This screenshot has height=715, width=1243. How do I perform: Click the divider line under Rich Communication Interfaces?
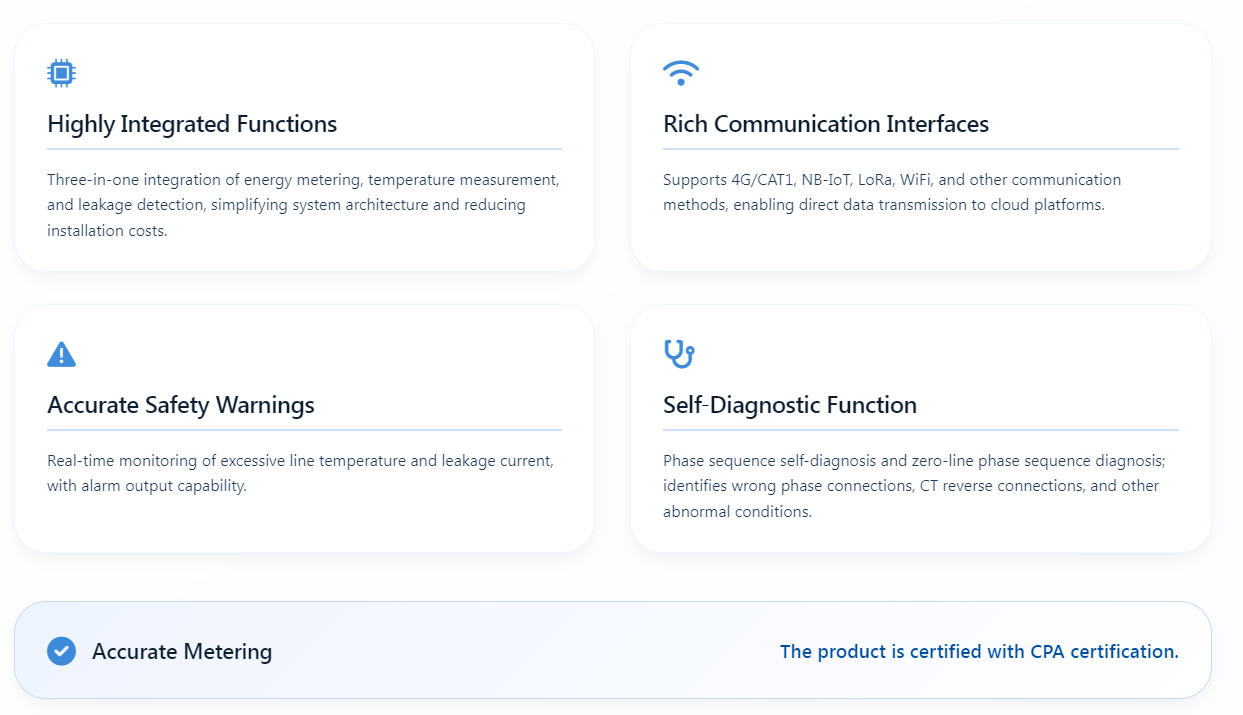(x=920, y=149)
